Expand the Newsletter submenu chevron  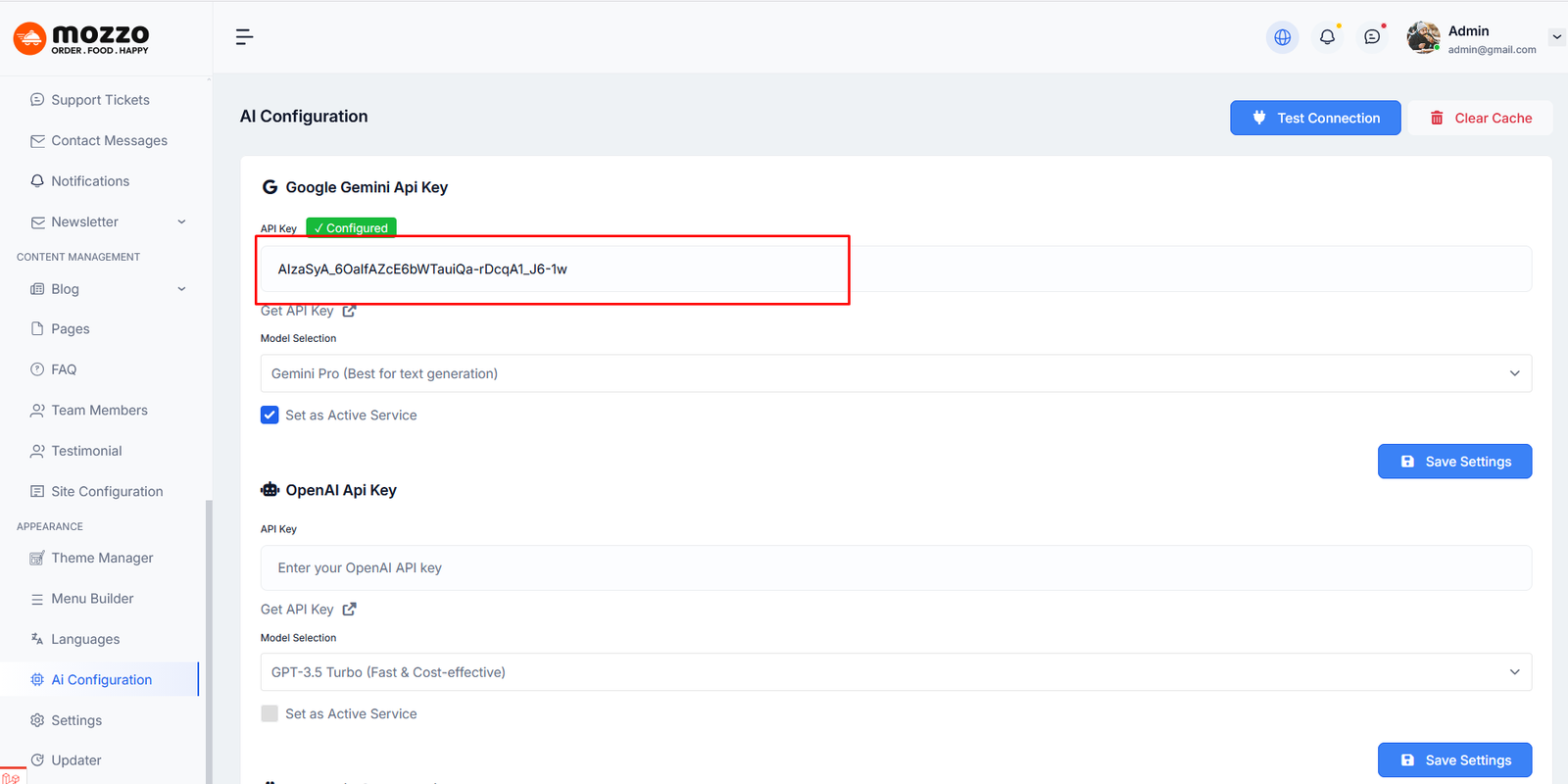point(181,222)
